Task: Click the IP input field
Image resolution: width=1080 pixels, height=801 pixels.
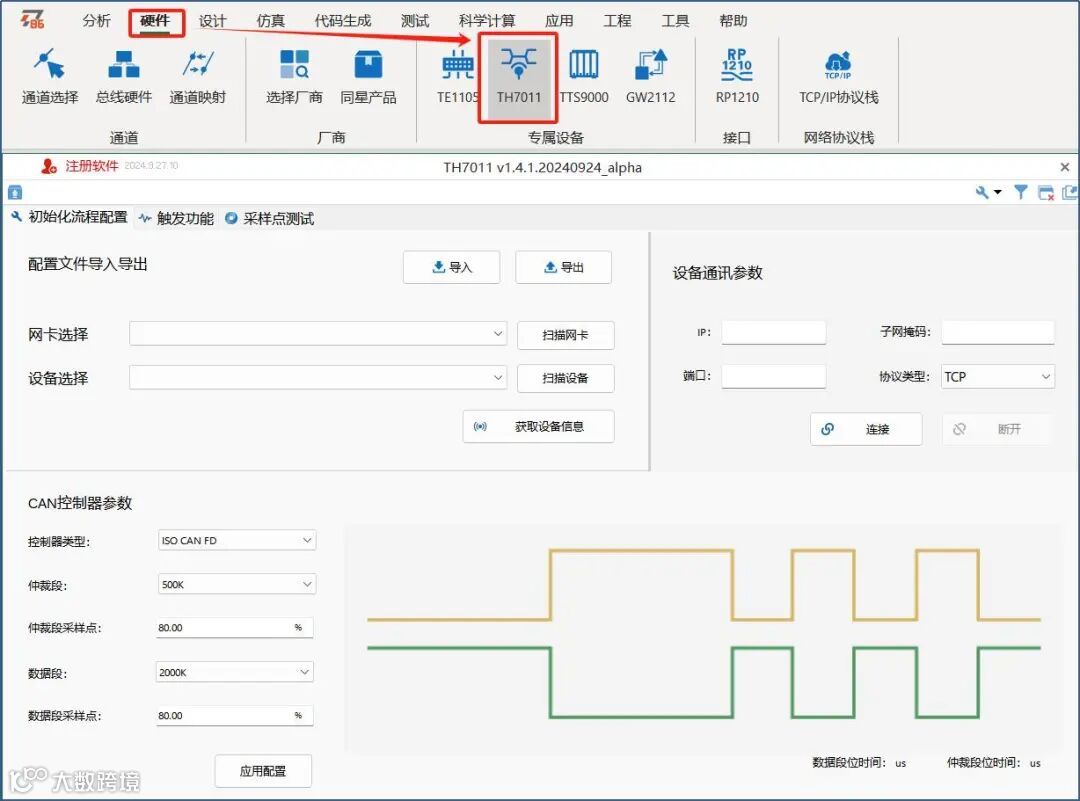Action: point(773,333)
